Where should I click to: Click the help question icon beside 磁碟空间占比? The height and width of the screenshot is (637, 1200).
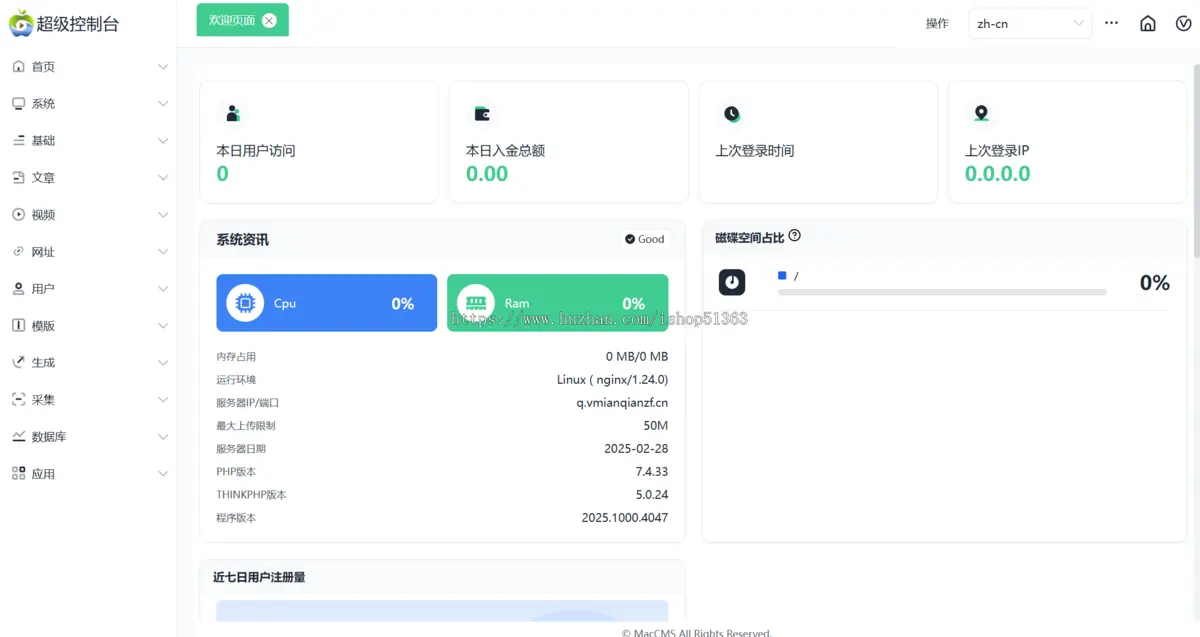point(795,236)
